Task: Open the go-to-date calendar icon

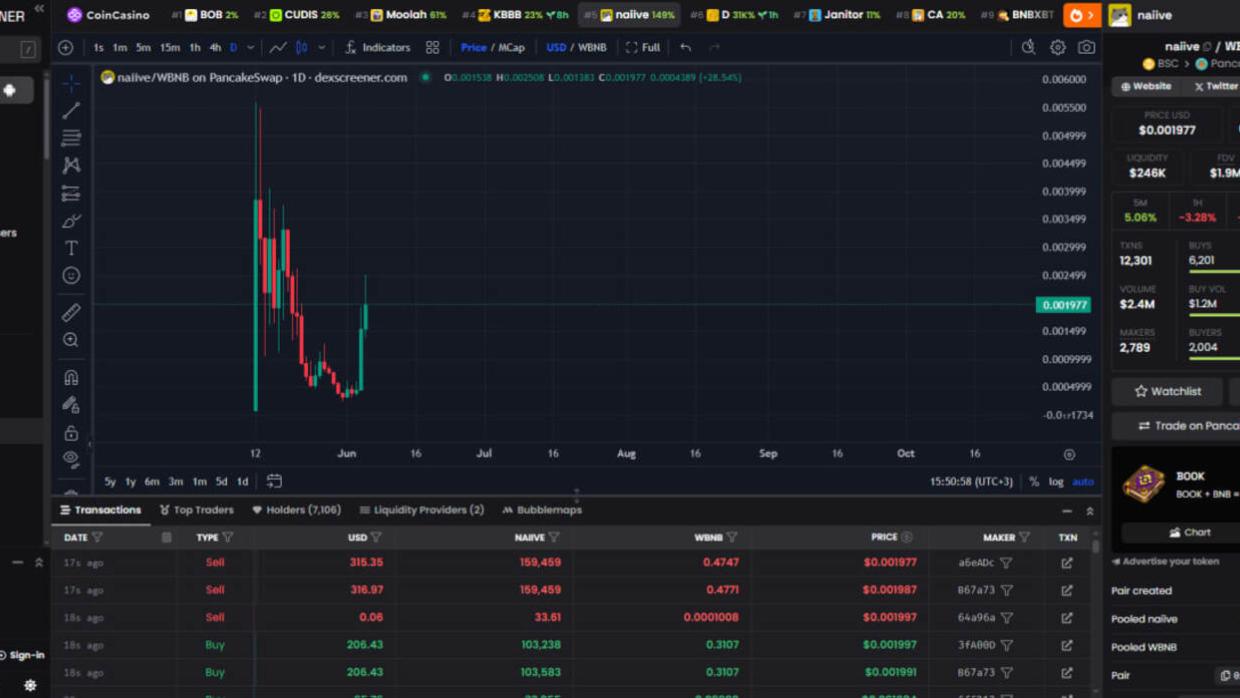Action: coord(274,481)
